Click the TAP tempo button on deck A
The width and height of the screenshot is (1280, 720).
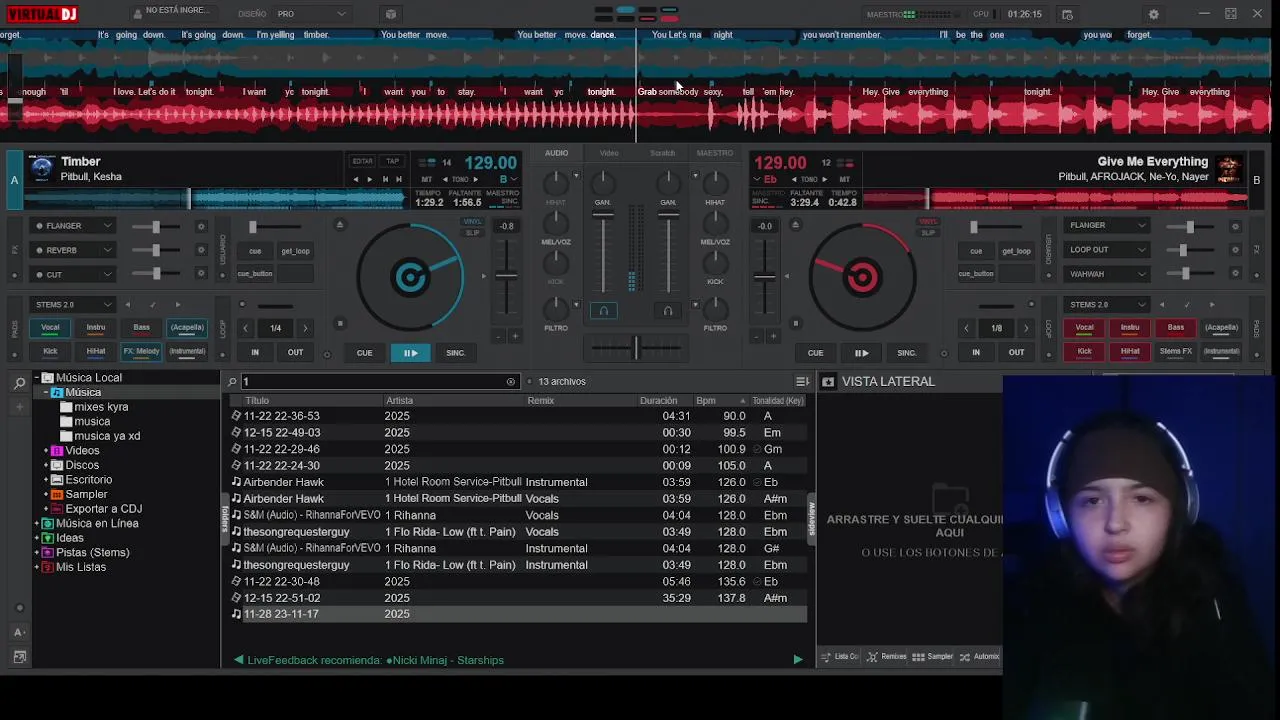click(392, 161)
